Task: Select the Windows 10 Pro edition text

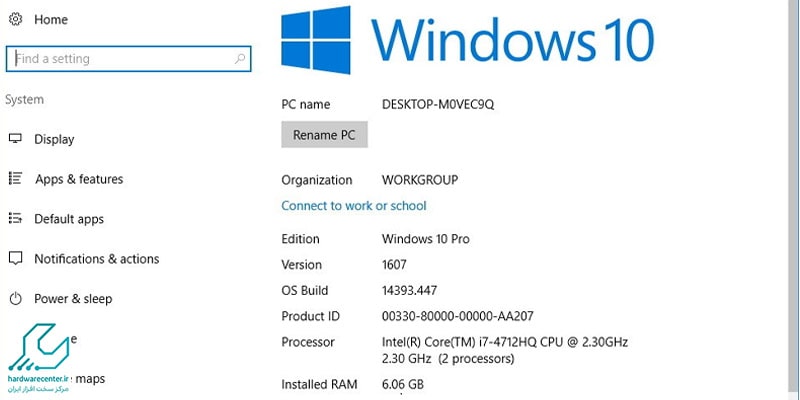Action: coord(426,239)
